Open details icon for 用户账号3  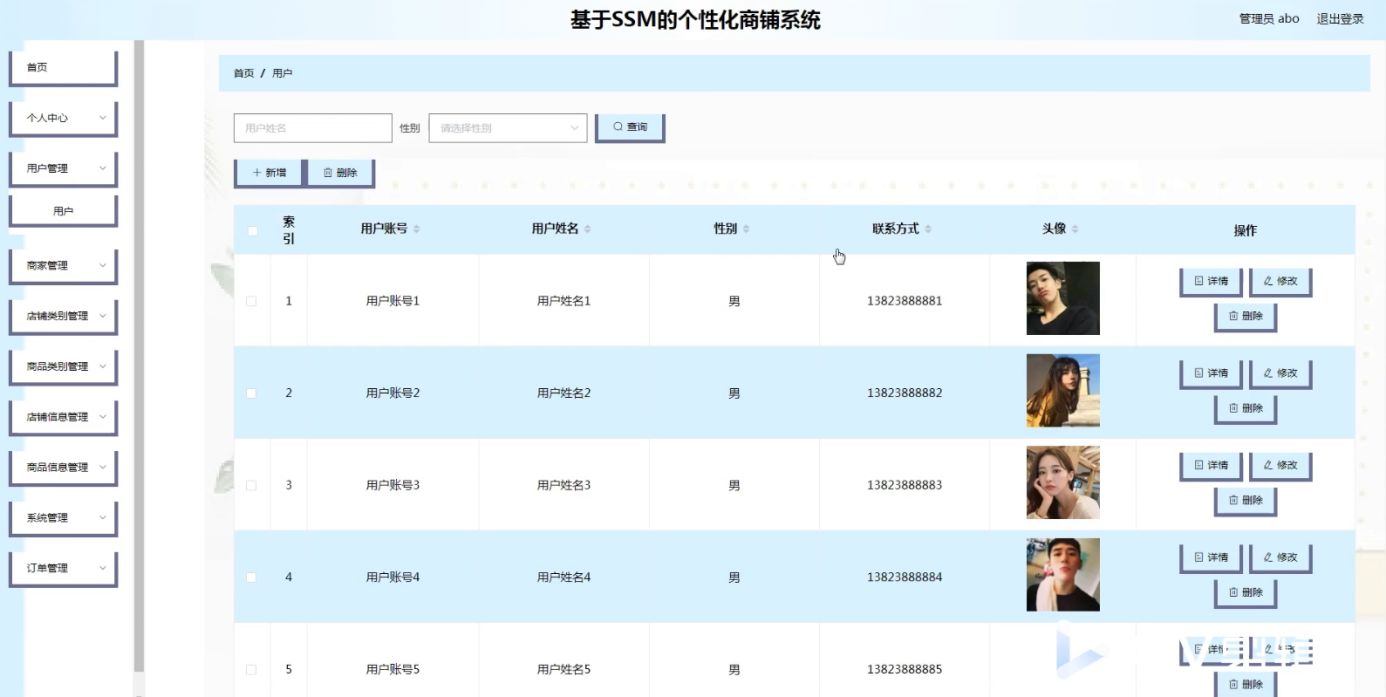tap(1199, 465)
